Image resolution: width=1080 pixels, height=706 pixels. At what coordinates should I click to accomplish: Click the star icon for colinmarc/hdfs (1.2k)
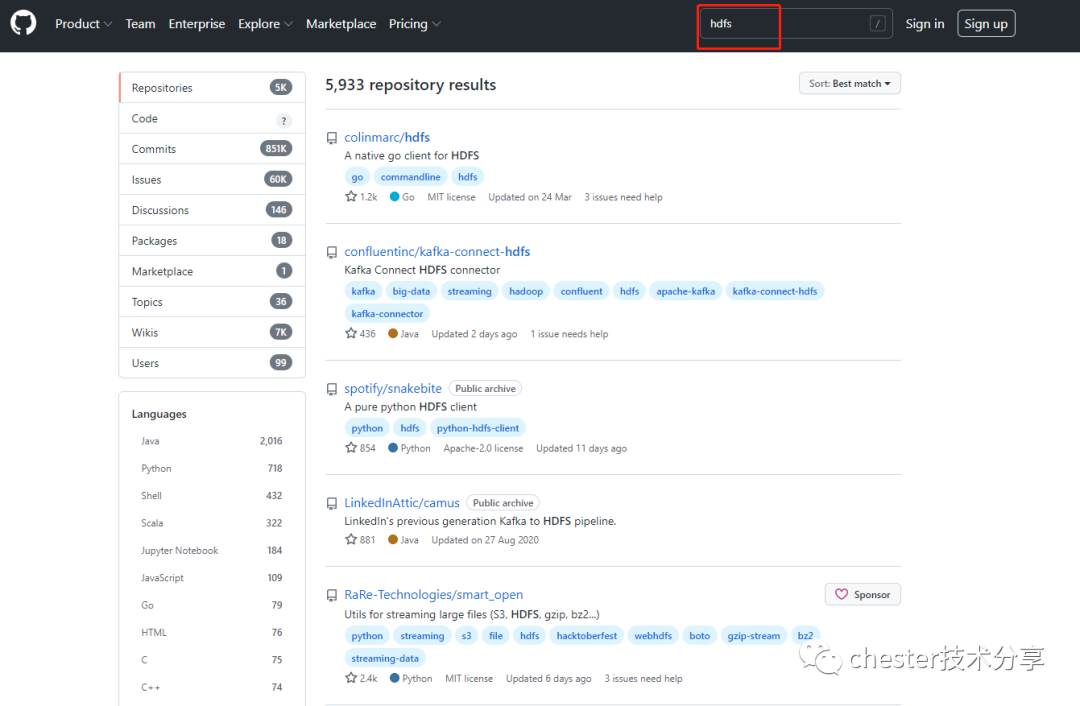[x=351, y=196]
